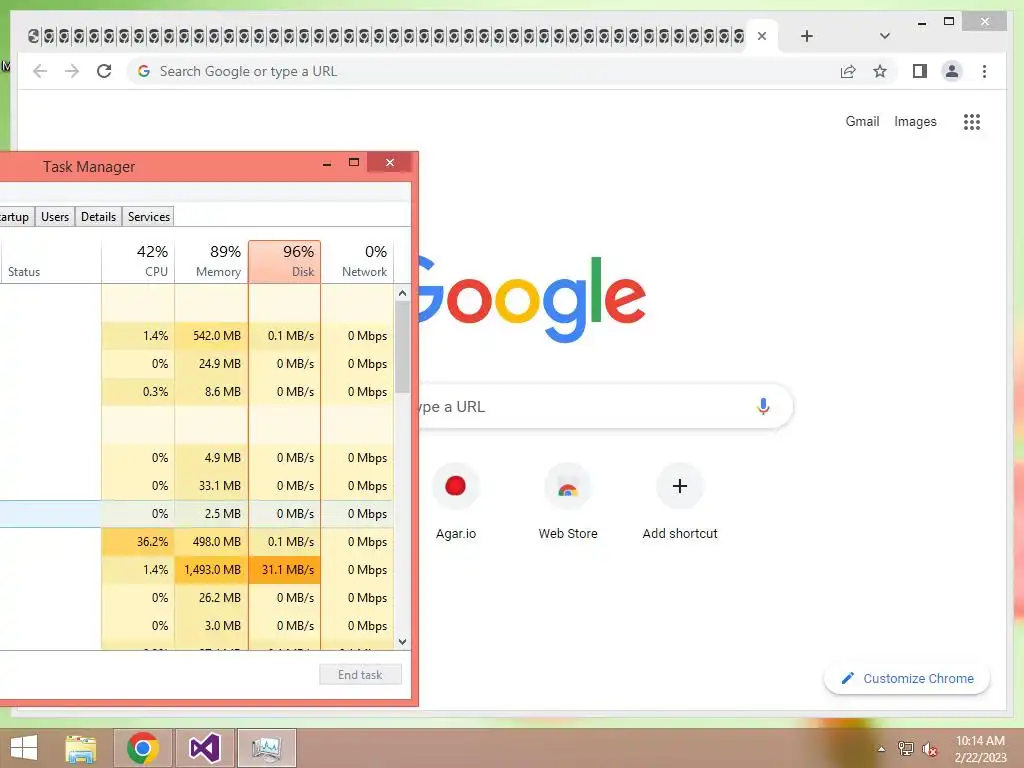Open Google Images link
This screenshot has width=1024, height=768.
(x=915, y=121)
